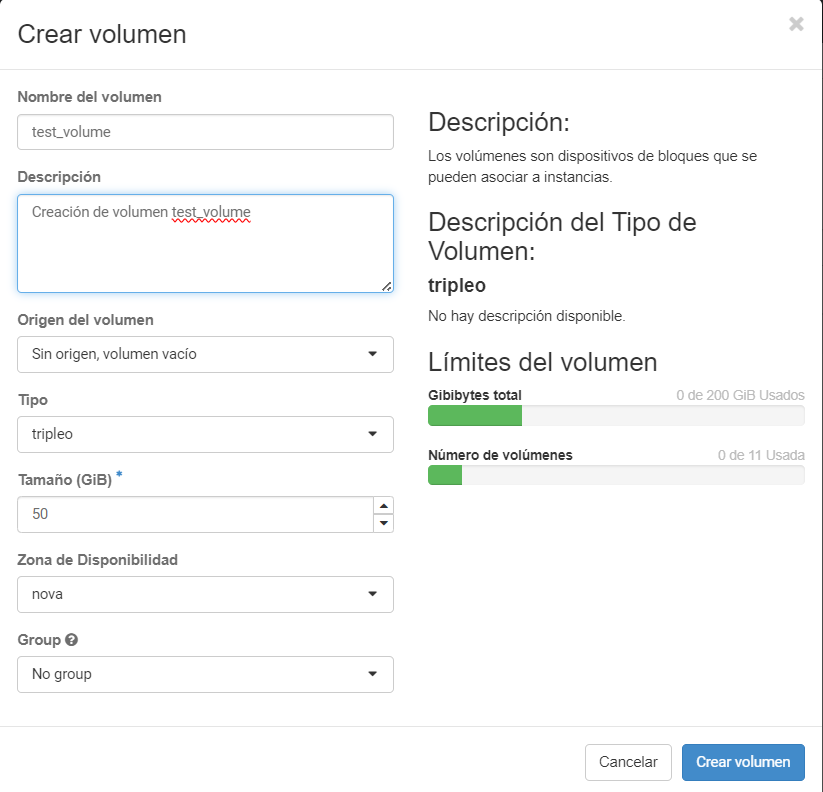Open the Tipo dropdown showing tripleo
Viewport: 823px width, 792px height.
(x=205, y=434)
